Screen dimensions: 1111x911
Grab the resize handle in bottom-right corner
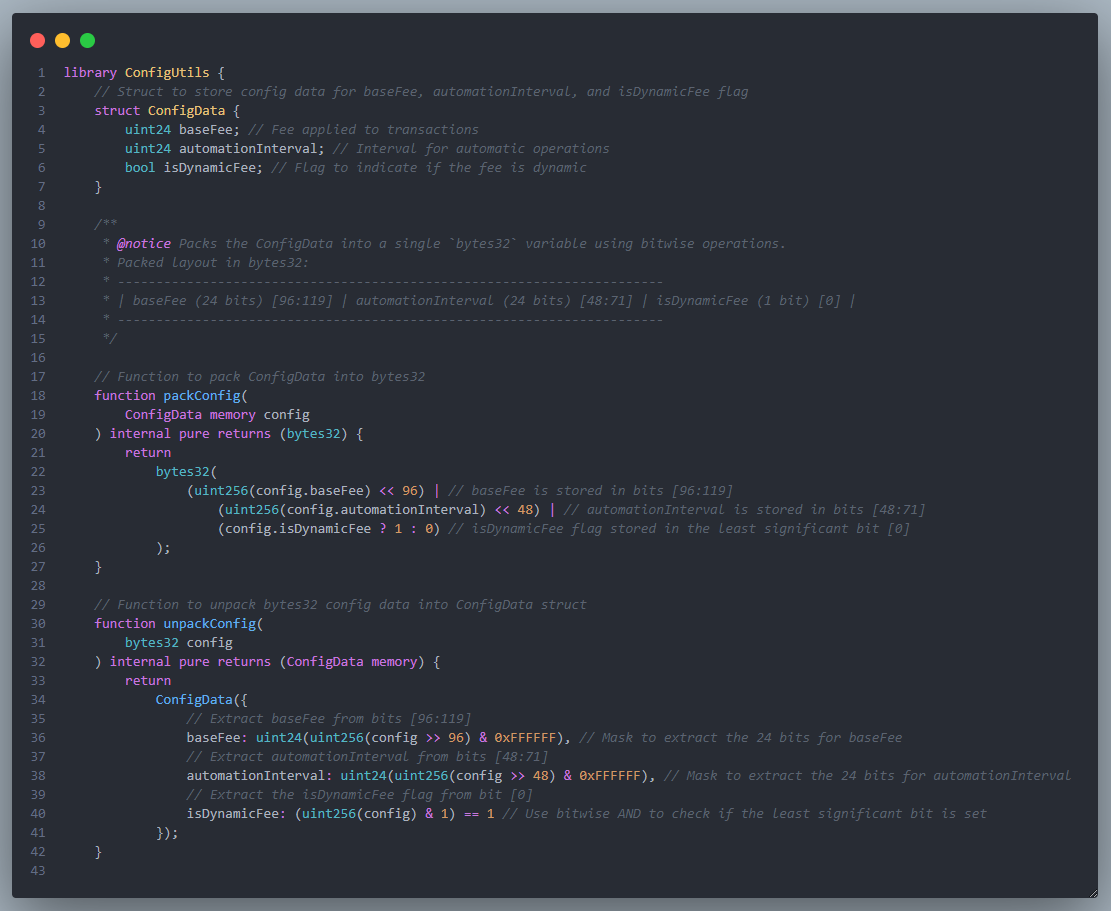point(1091,891)
